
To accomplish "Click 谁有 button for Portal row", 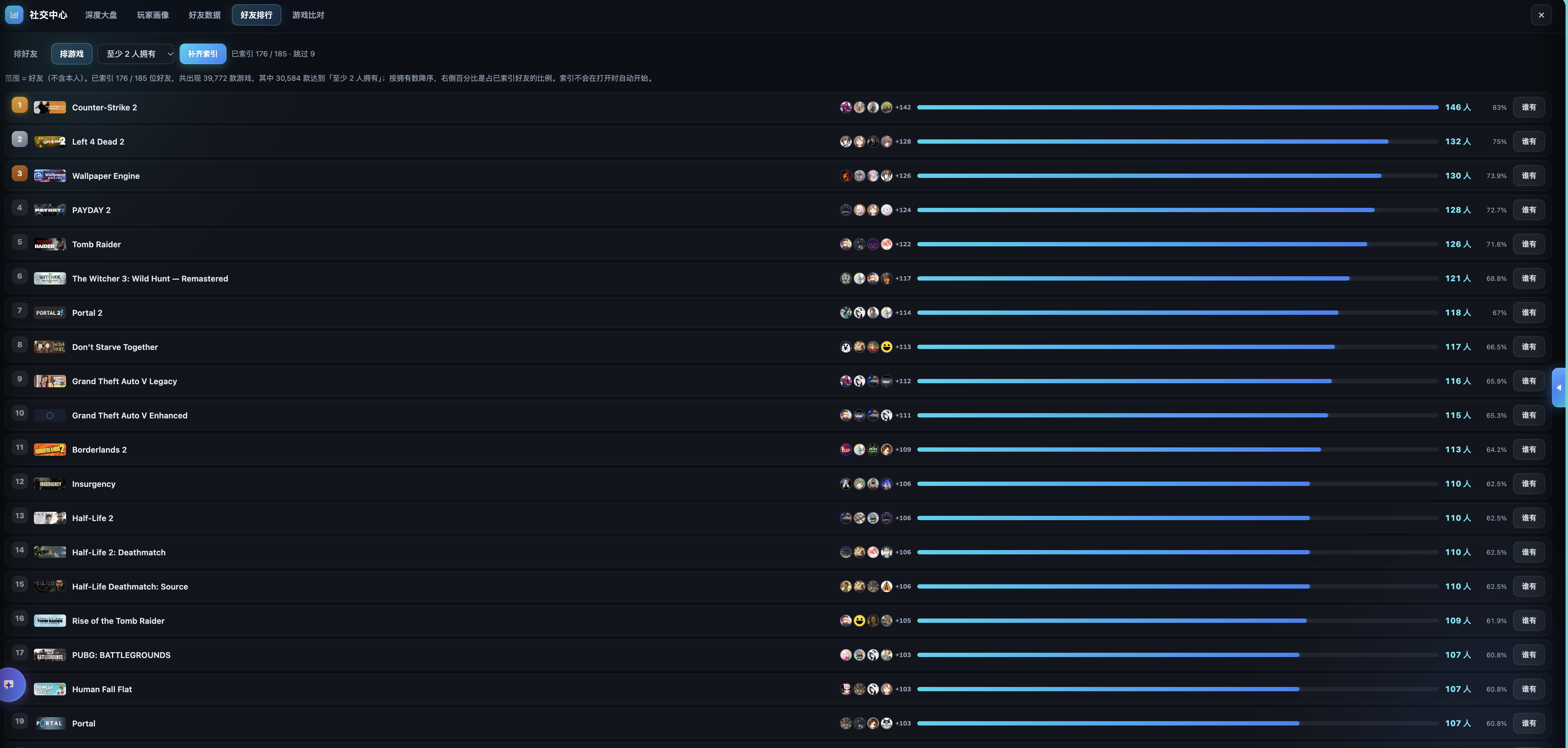I will click(x=1529, y=723).
